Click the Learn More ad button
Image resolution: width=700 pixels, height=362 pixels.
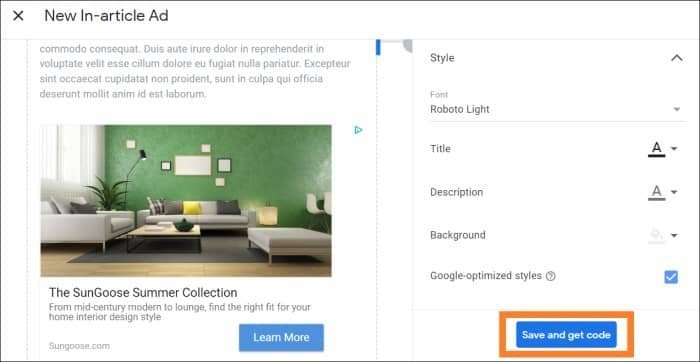coord(281,337)
